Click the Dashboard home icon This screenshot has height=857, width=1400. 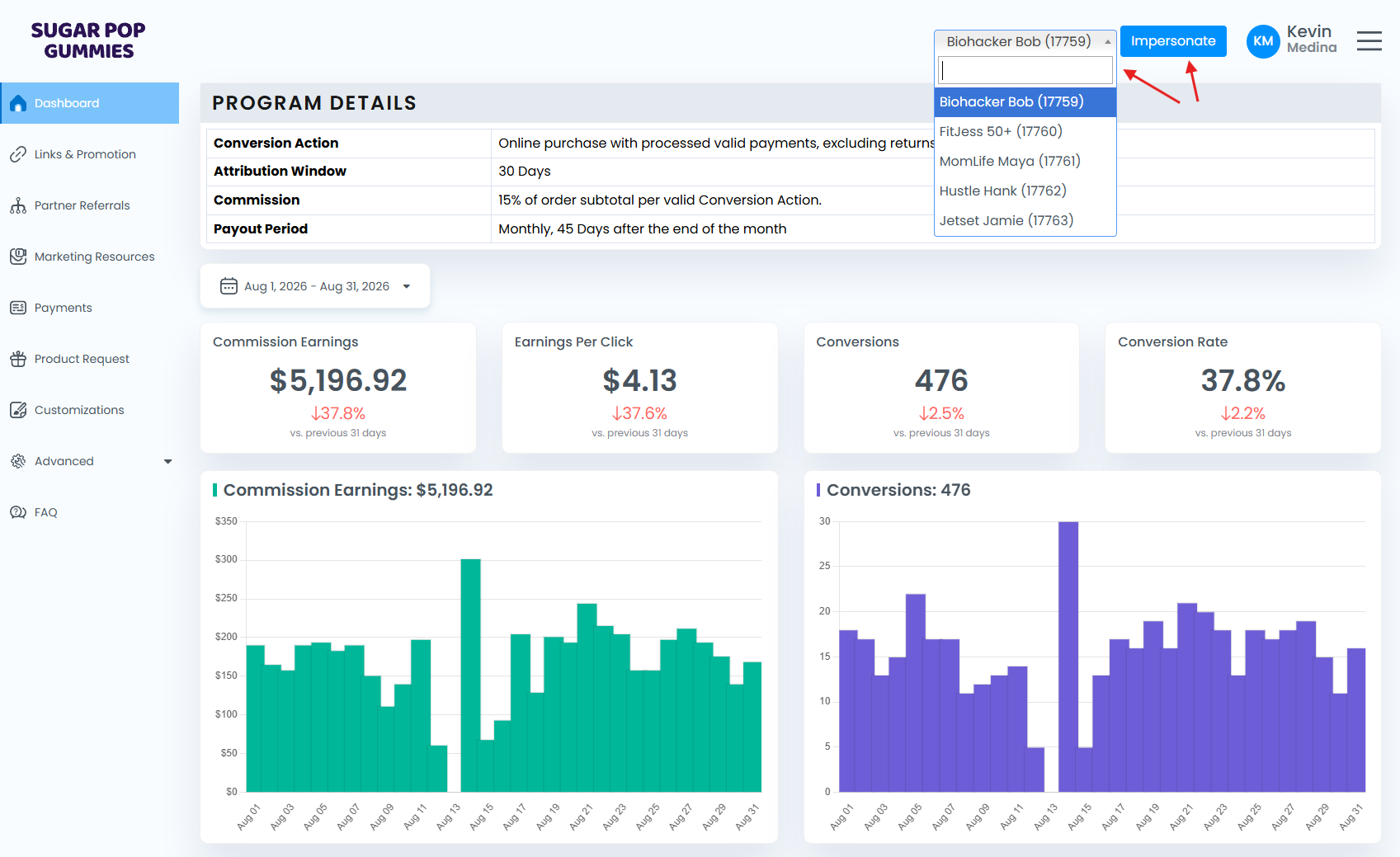[18, 103]
